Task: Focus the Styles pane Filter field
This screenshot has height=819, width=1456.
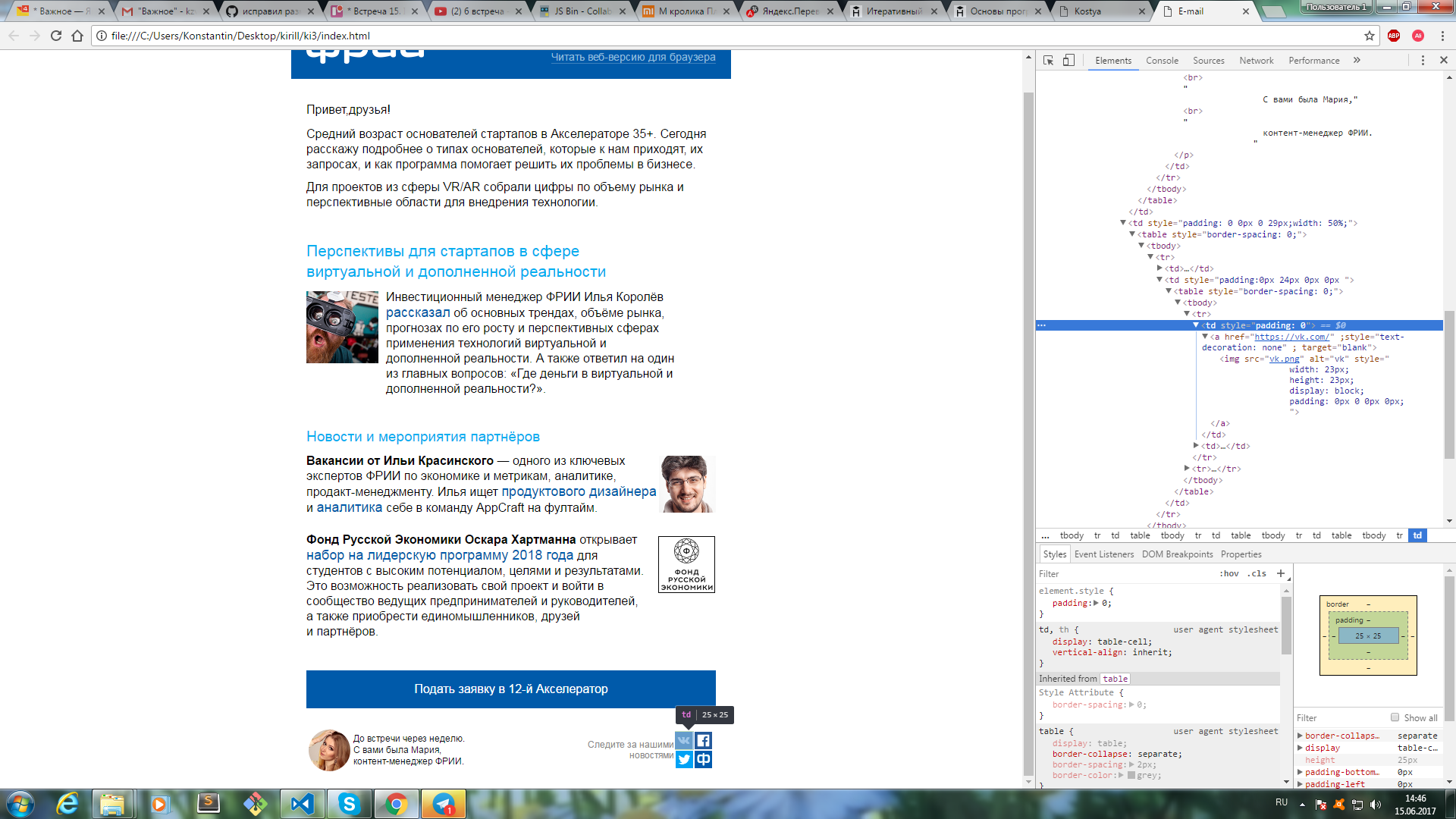Action: 1127,573
